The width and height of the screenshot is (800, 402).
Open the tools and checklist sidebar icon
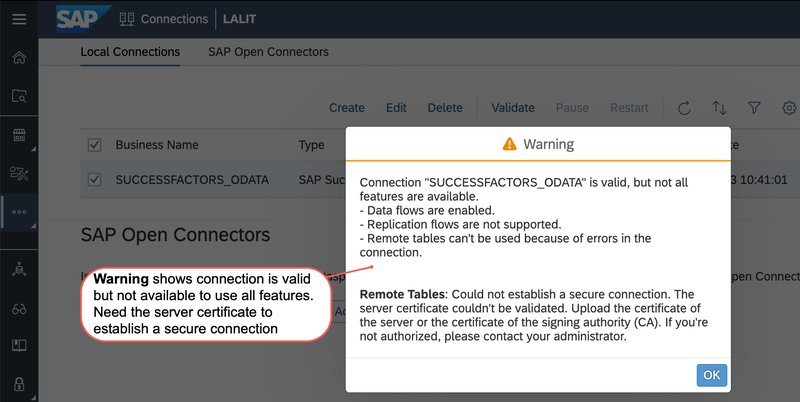click(x=19, y=173)
